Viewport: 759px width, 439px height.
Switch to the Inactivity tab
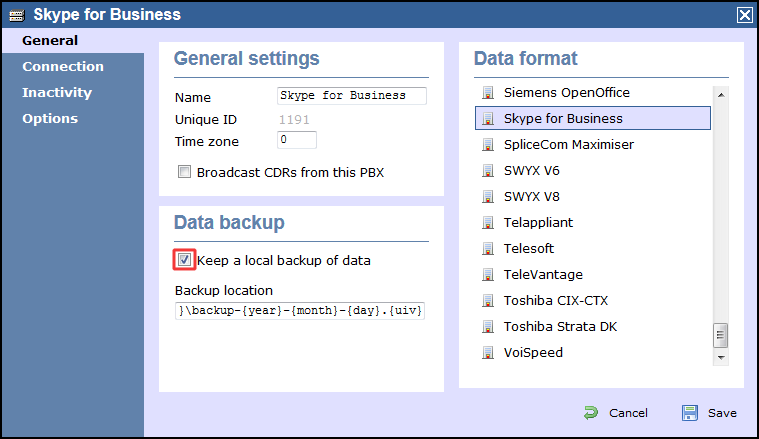57,92
